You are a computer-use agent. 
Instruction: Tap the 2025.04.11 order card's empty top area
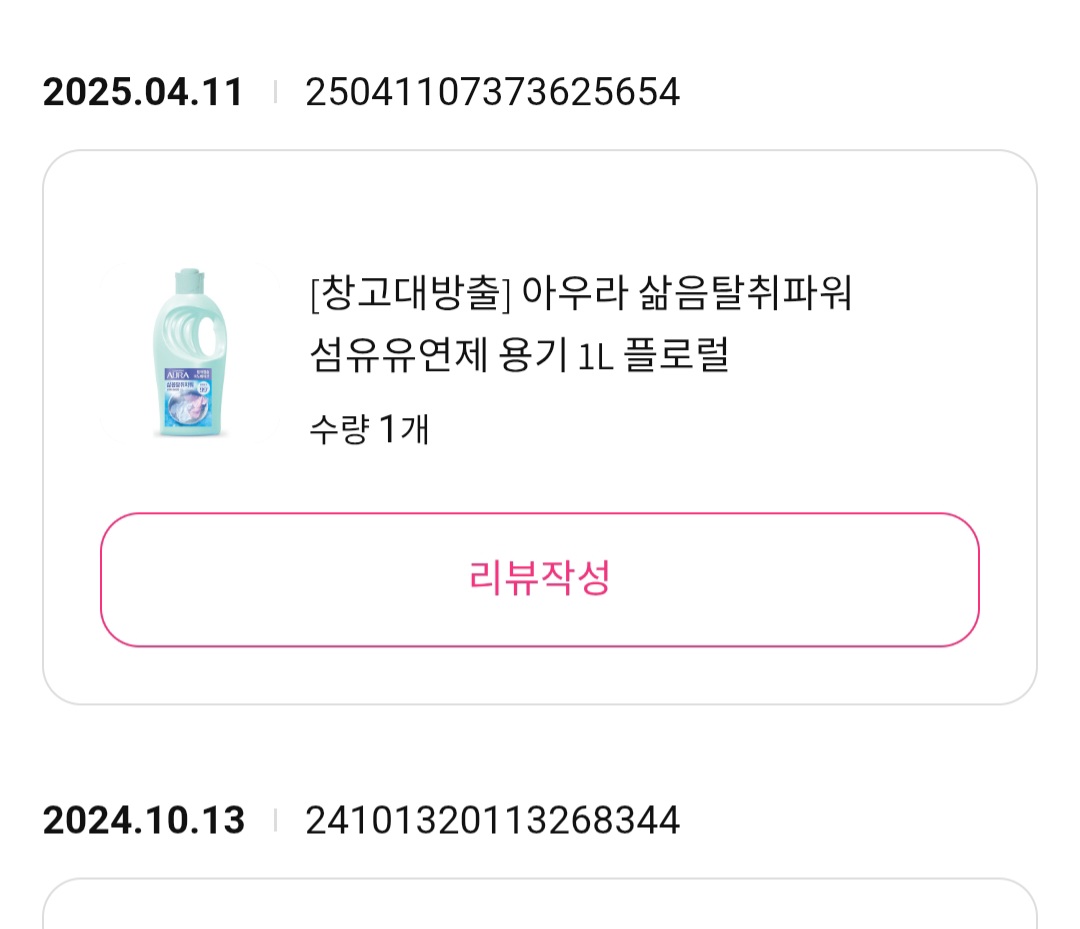pos(539,200)
